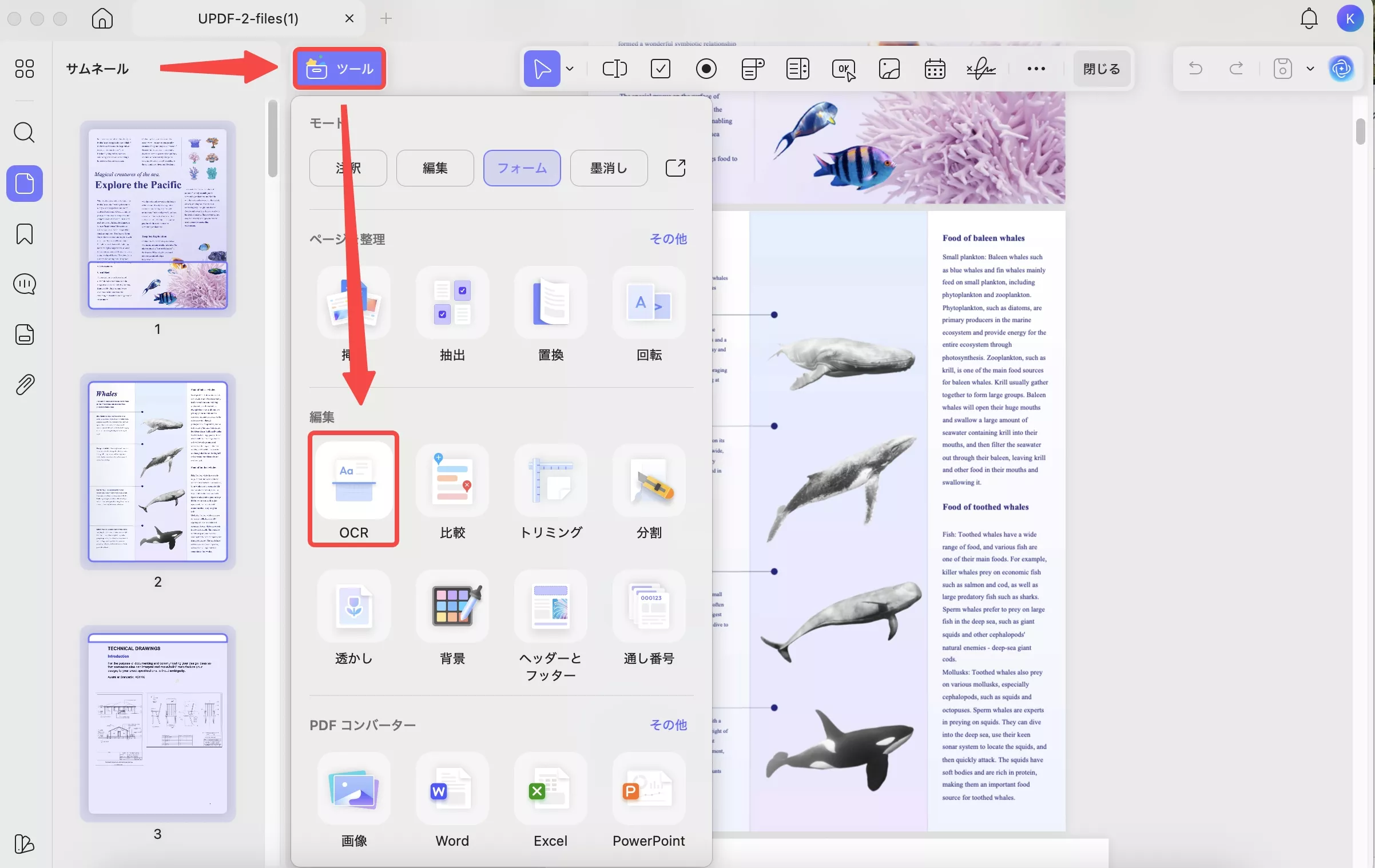Switch to Redact (墨消し) mode
Image resolution: width=1375 pixels, height=868 pixels.
tap(609, 168)
